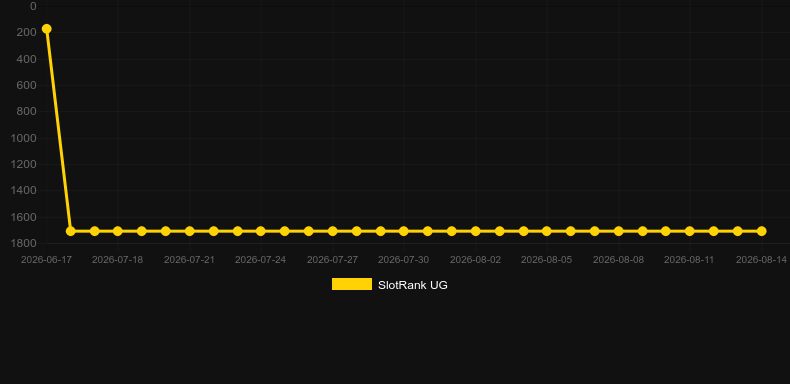
Task: Select the data point above 2026-08-11
Action: click(x=690, y=231)
